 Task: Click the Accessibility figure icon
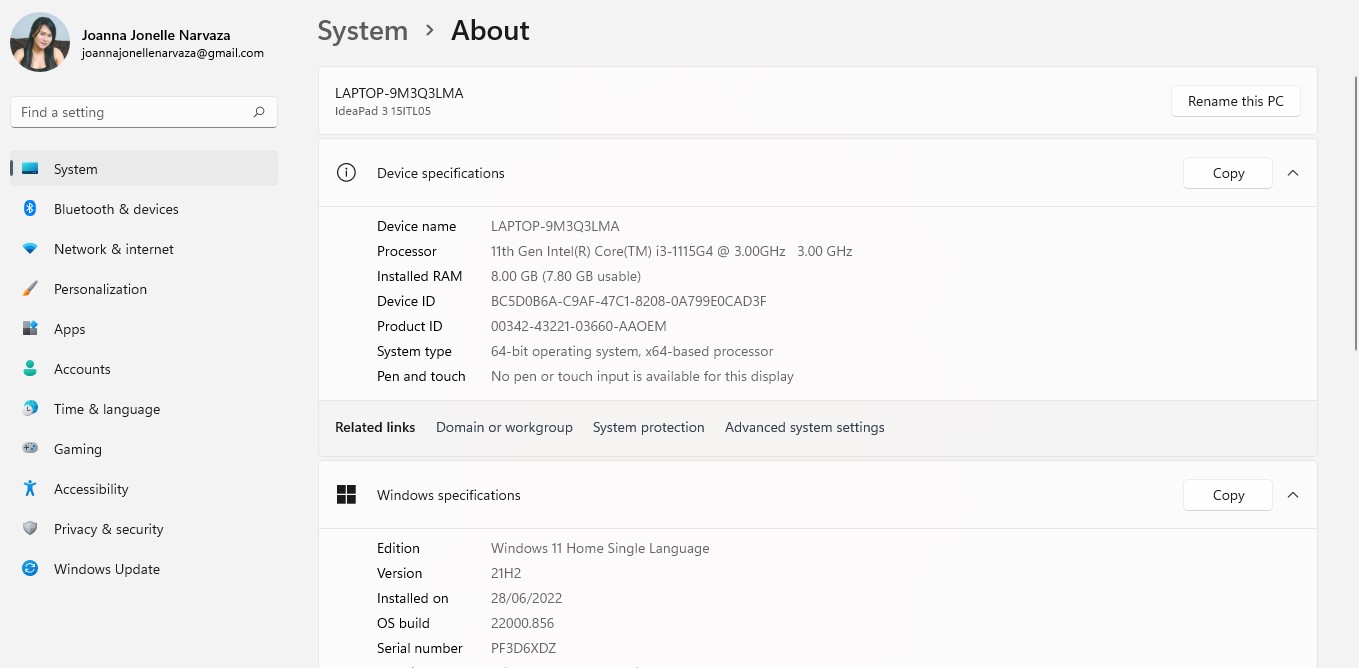[30, 489]
